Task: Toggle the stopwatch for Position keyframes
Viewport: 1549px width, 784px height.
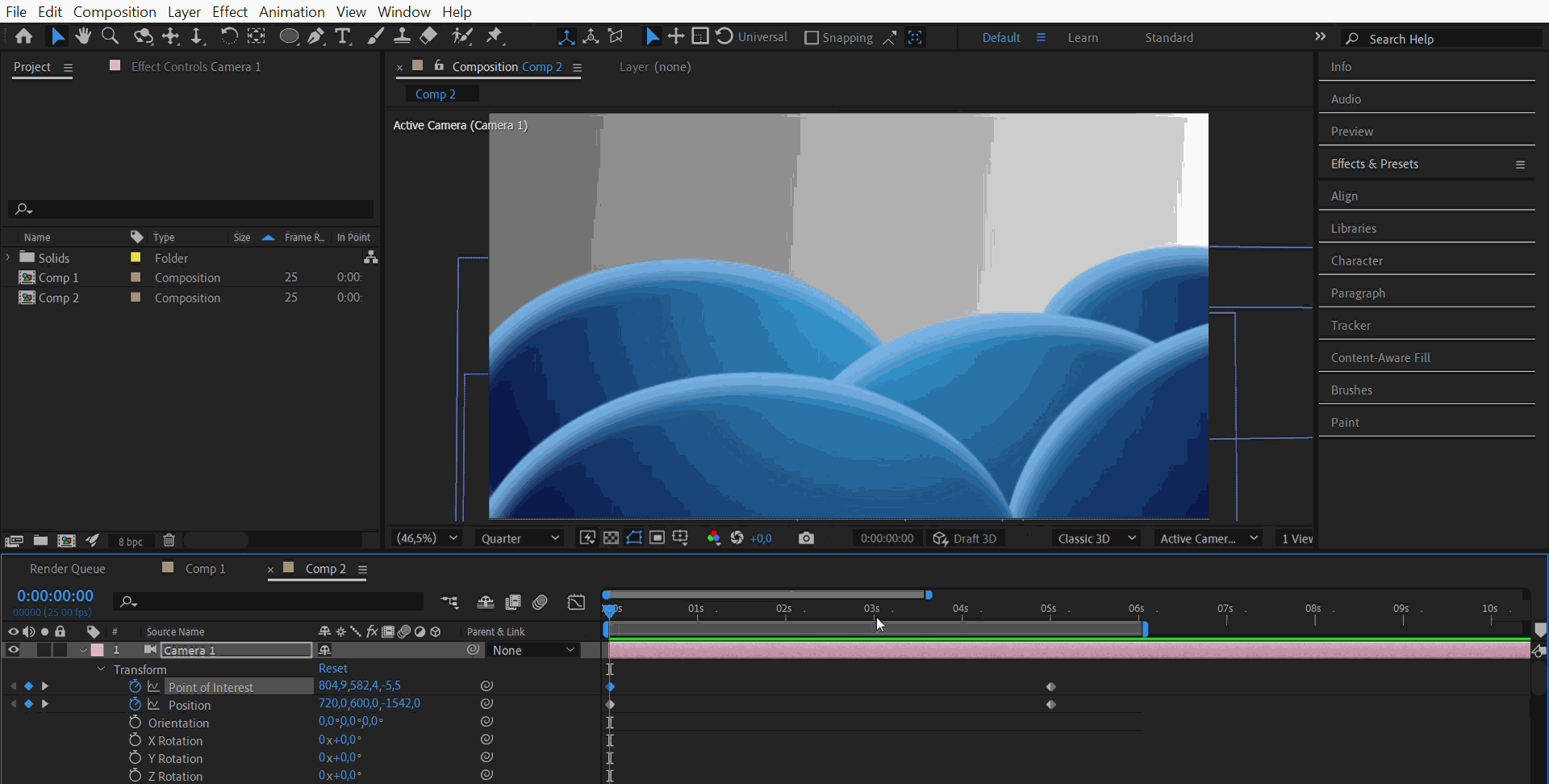Action: (x=135, y=703)
